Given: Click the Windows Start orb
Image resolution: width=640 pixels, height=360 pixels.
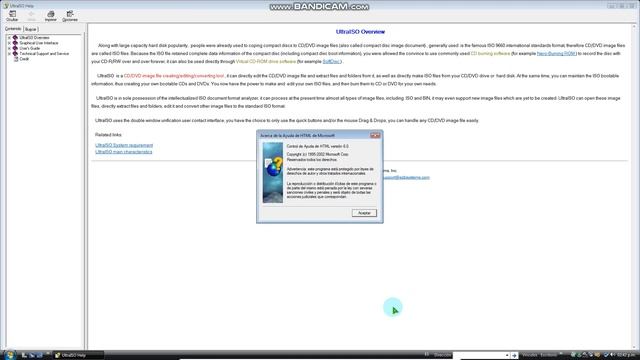Looking at the screenshot, I should point(9,355).
